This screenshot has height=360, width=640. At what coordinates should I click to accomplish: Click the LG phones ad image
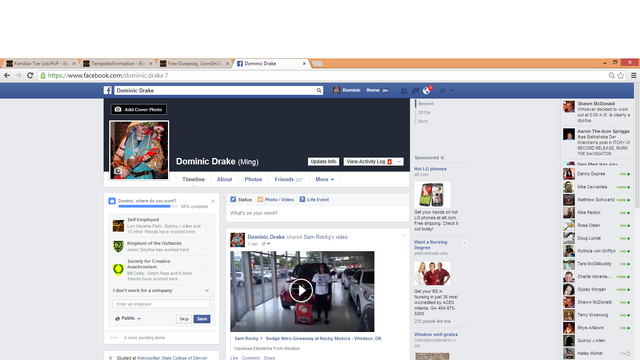coord(432,195)
